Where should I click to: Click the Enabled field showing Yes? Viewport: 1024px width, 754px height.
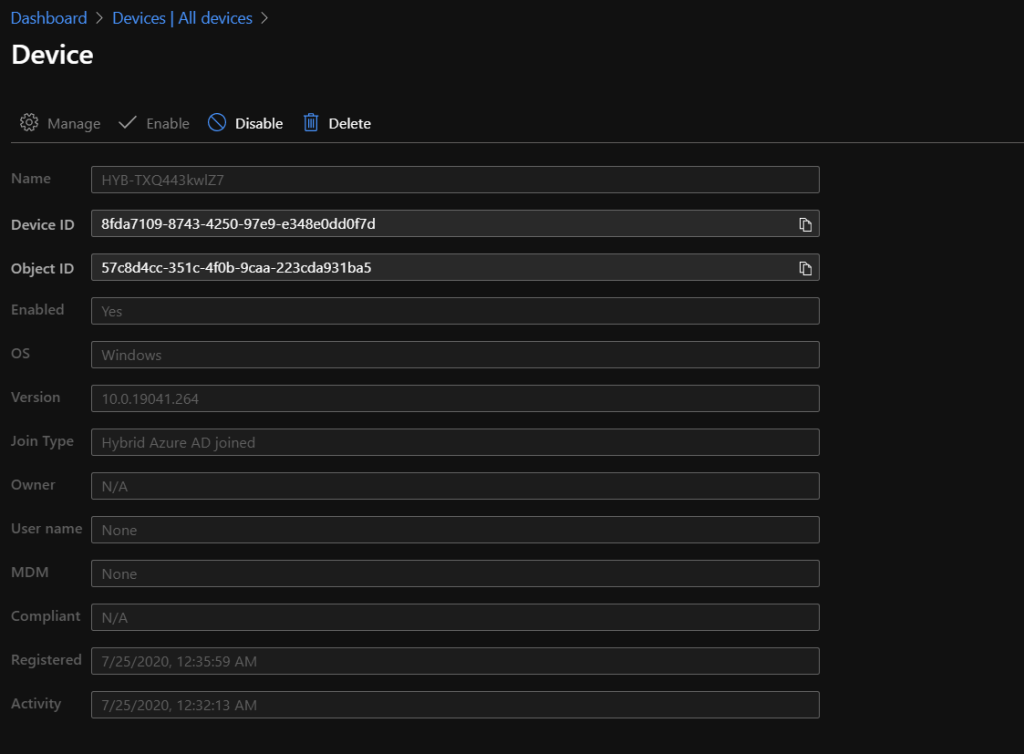click(x=454, y=311)
